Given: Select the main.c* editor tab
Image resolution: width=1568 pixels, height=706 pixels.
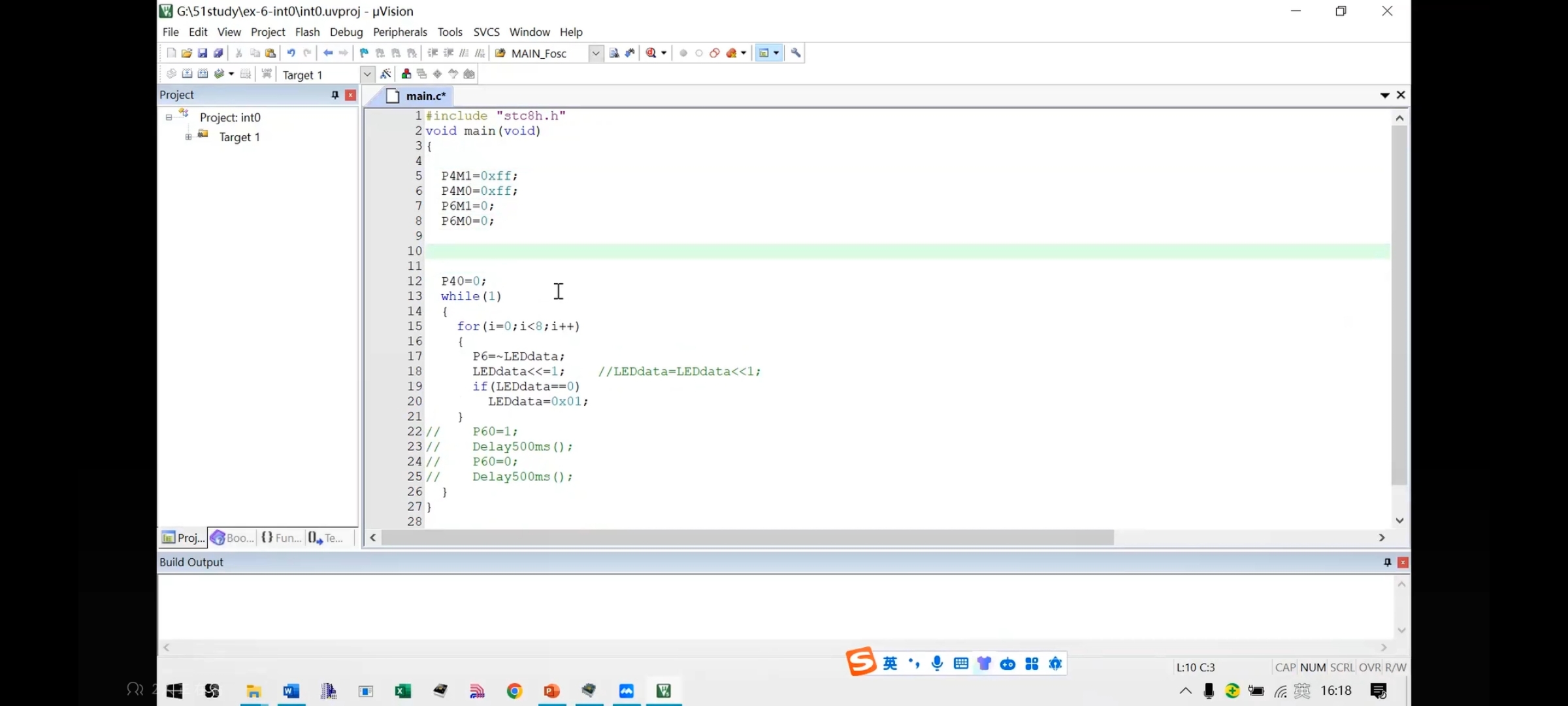Looking at the screenshot, I should point(418,96).
